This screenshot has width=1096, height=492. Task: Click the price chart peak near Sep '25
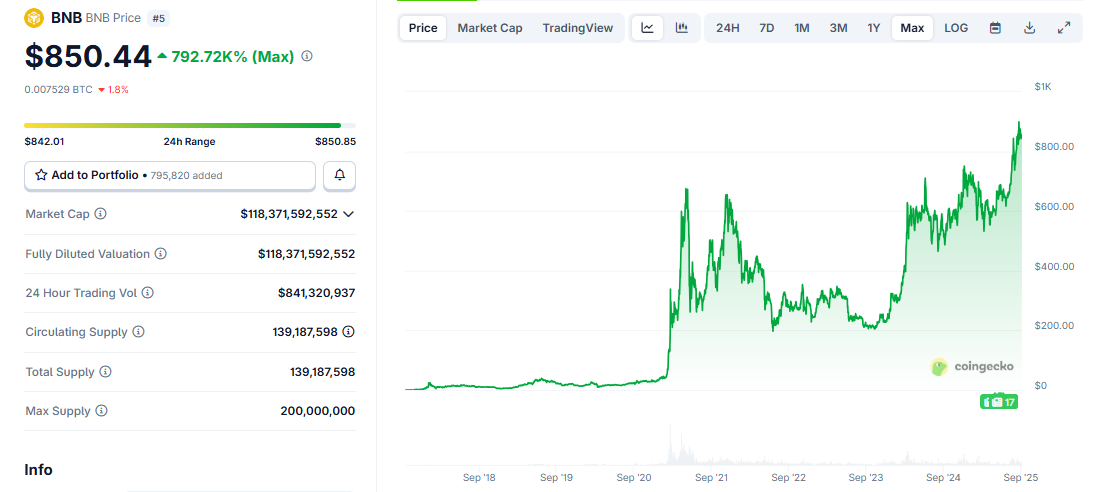coord(1019,124)
